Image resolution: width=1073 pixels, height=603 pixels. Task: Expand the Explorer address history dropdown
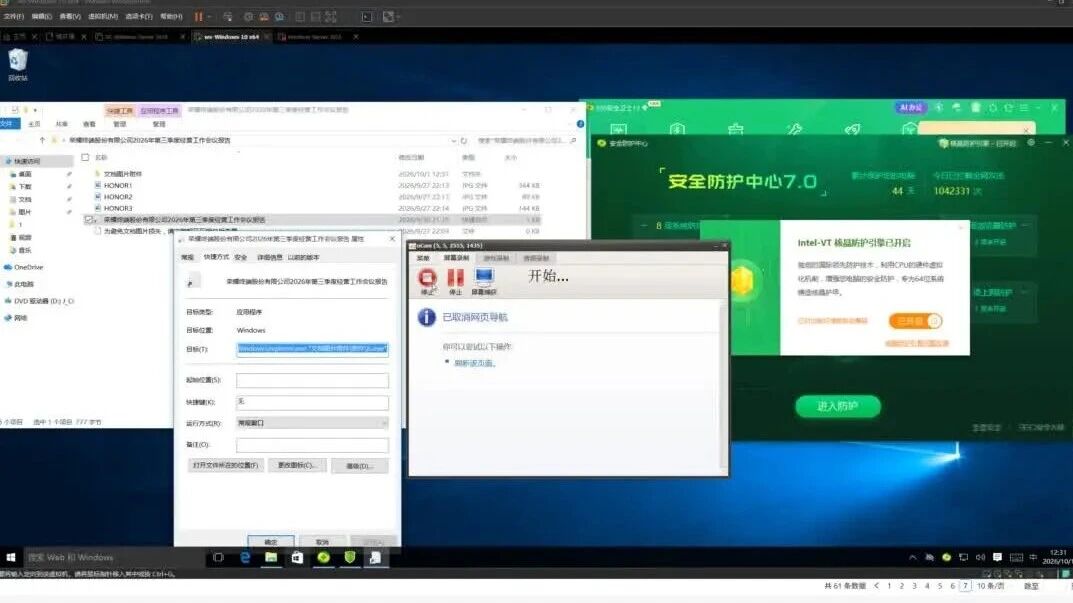point(453,140)
